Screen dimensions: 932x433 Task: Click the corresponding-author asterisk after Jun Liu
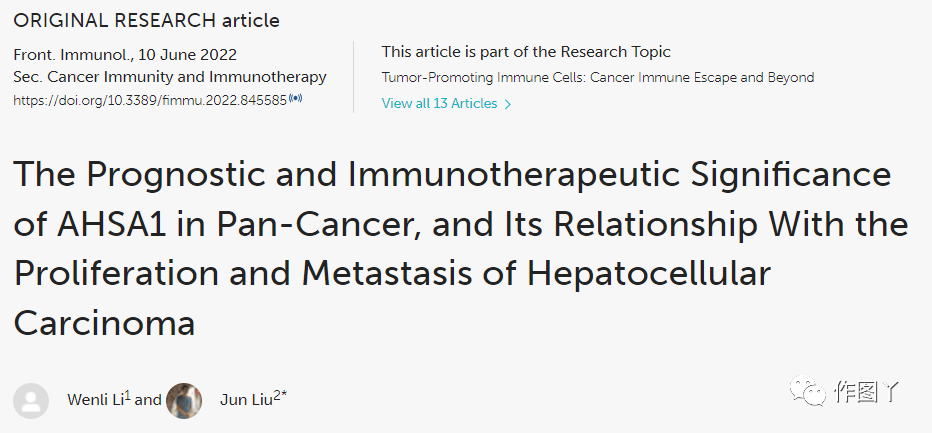coord(285,395)
